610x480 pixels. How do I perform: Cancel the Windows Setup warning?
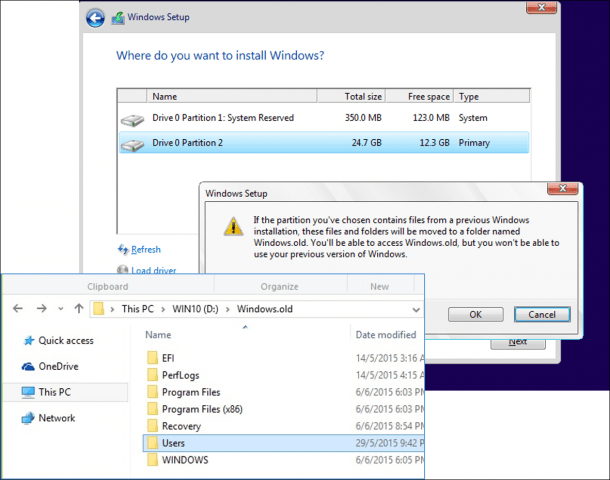tap(542, 315)
